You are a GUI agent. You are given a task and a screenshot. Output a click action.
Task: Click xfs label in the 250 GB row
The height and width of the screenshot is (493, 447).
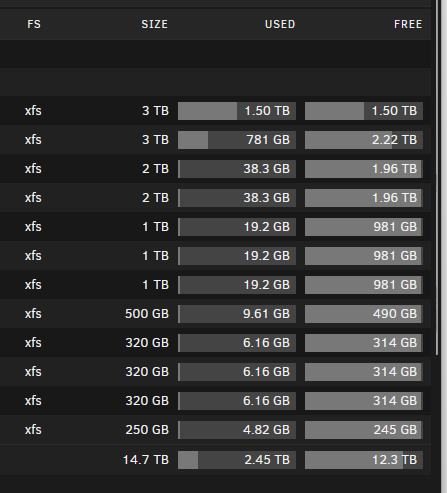pyautogui.click(x=33, y=430)
